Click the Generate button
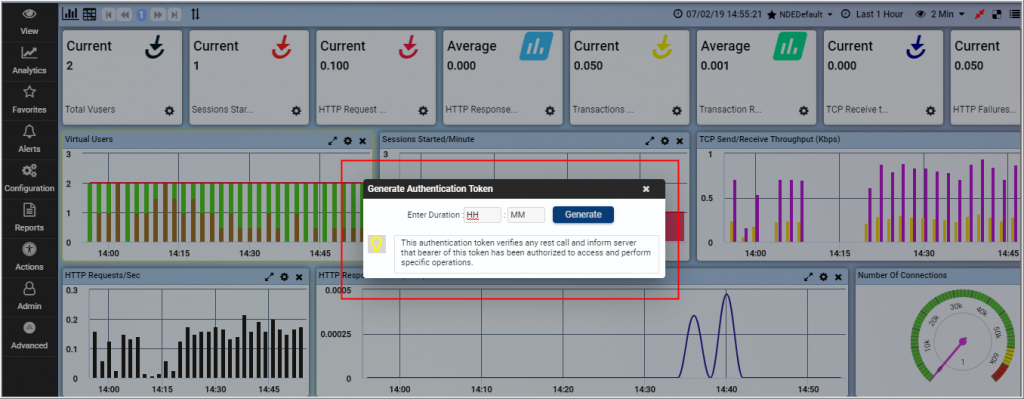 583,214
